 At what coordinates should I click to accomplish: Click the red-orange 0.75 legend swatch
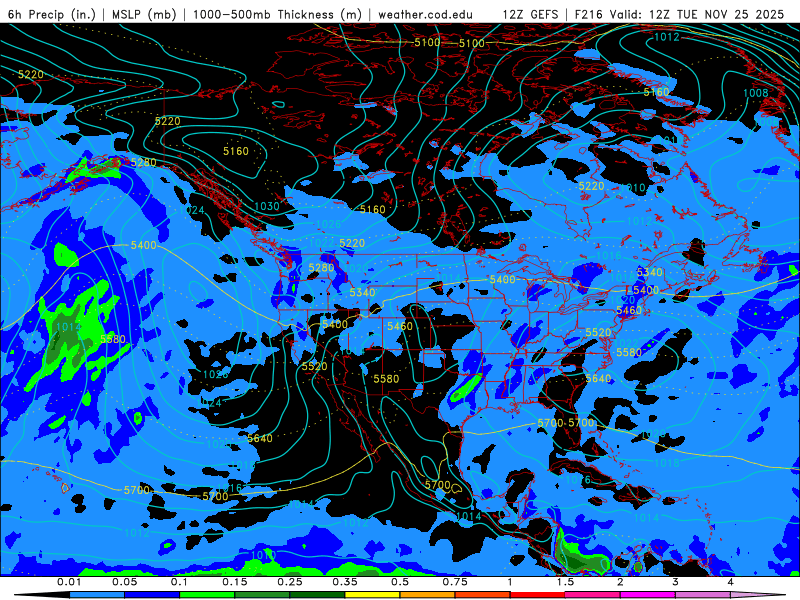pos(483,595)
